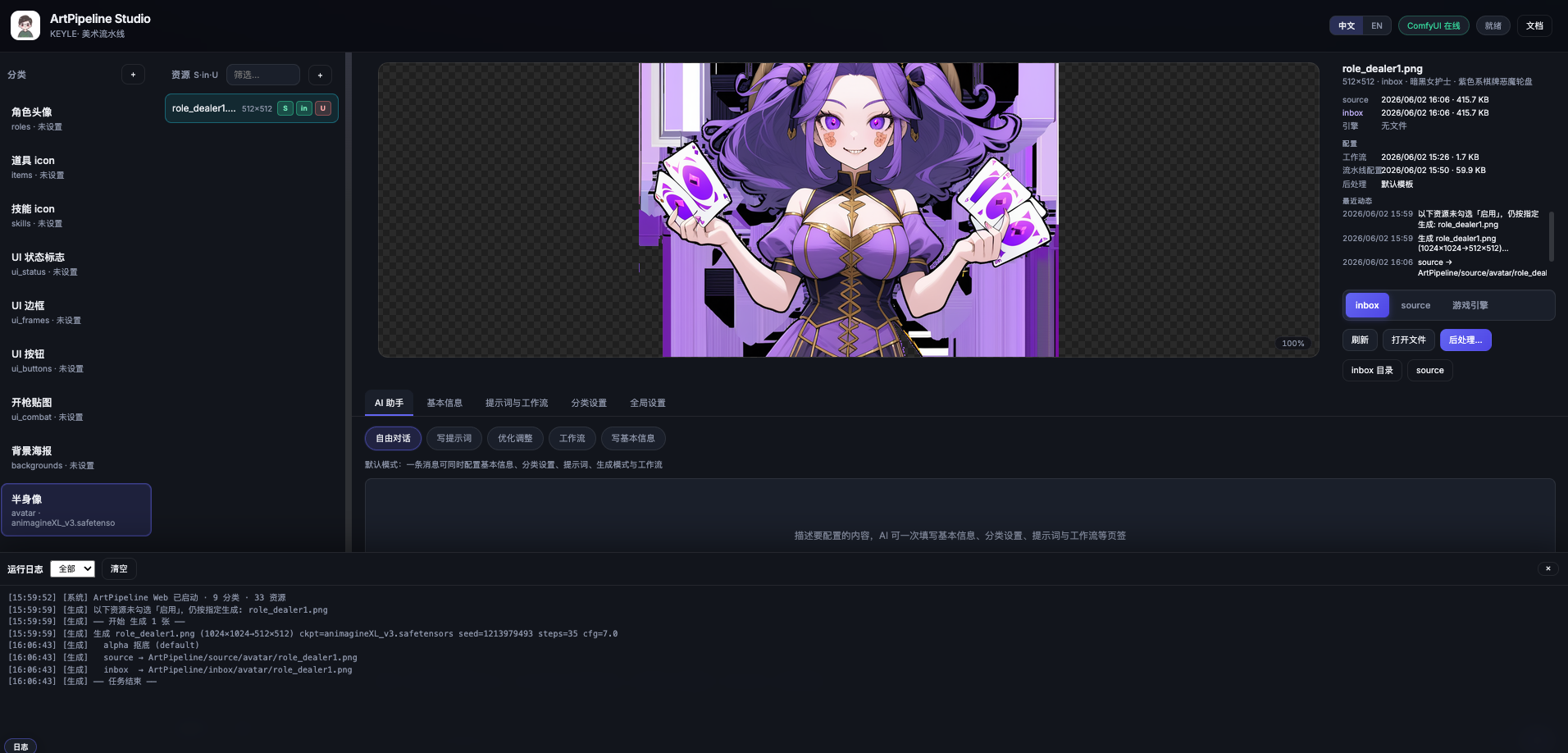Click the 打开文件 button
The height and width of the screenshot is (753, 1568).
coord(1408,340)
